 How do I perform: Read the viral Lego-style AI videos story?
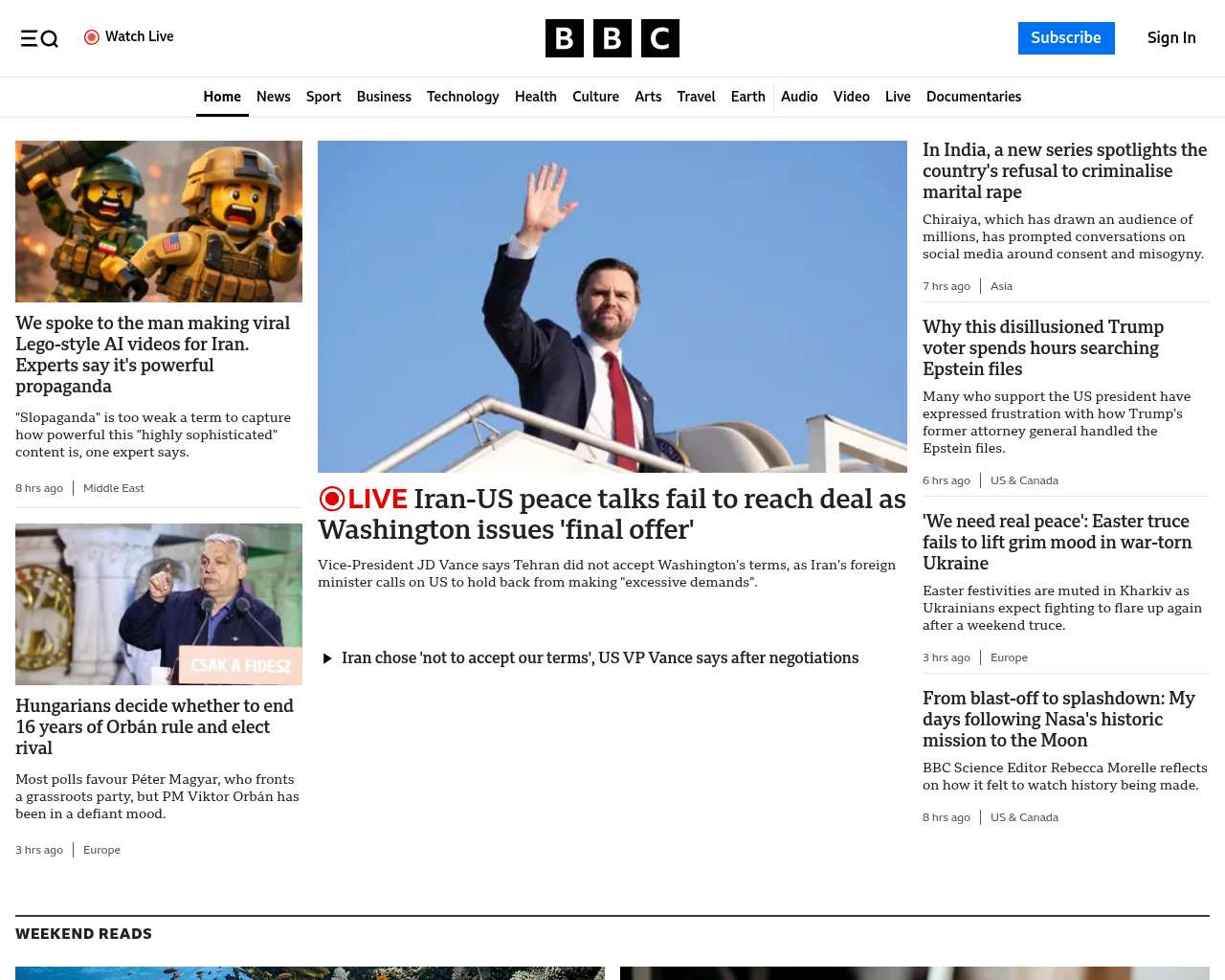pyautogui.click(x=153, y=355)
